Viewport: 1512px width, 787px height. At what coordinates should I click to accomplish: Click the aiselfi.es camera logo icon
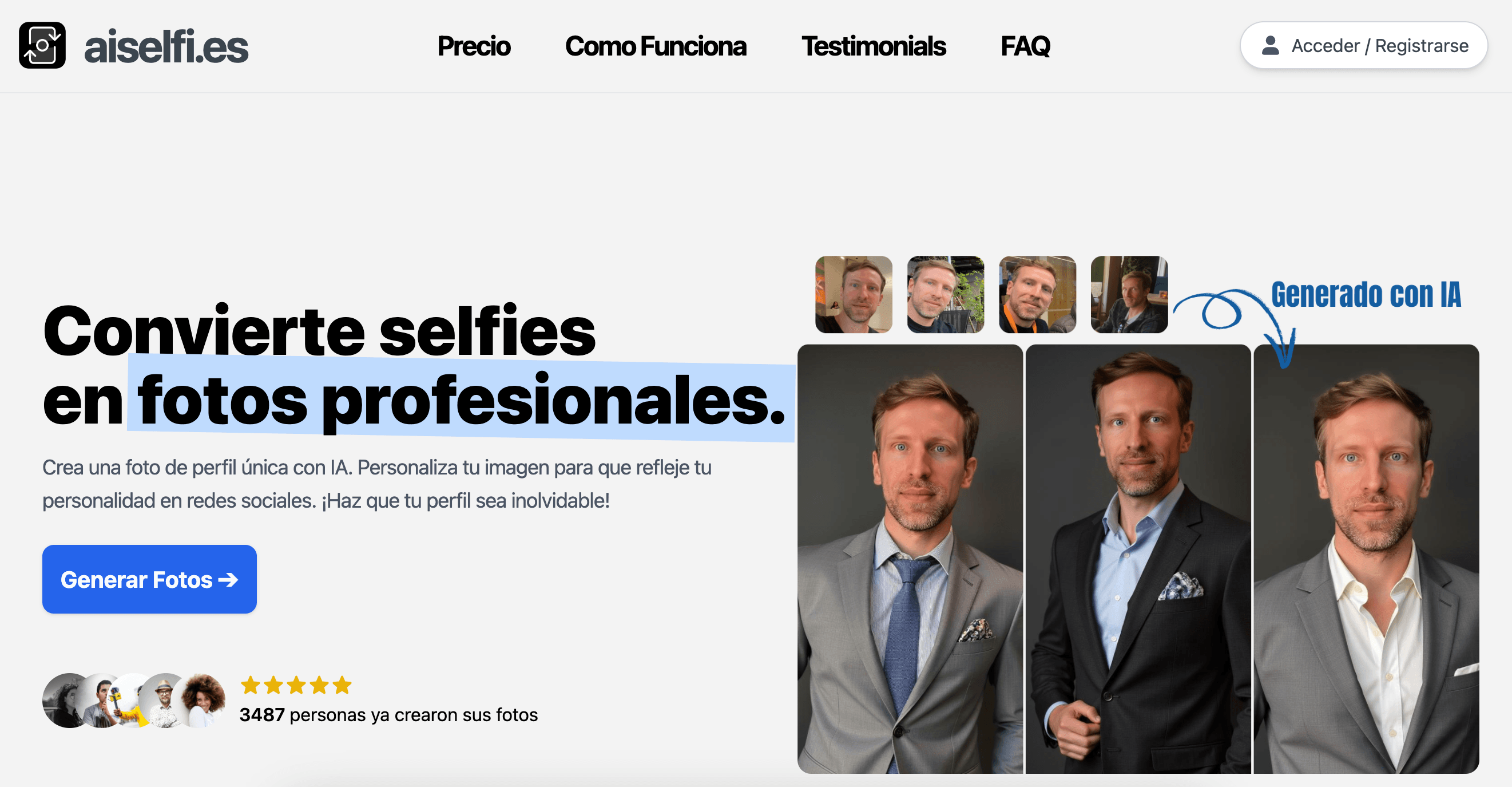tap(42, 45)
